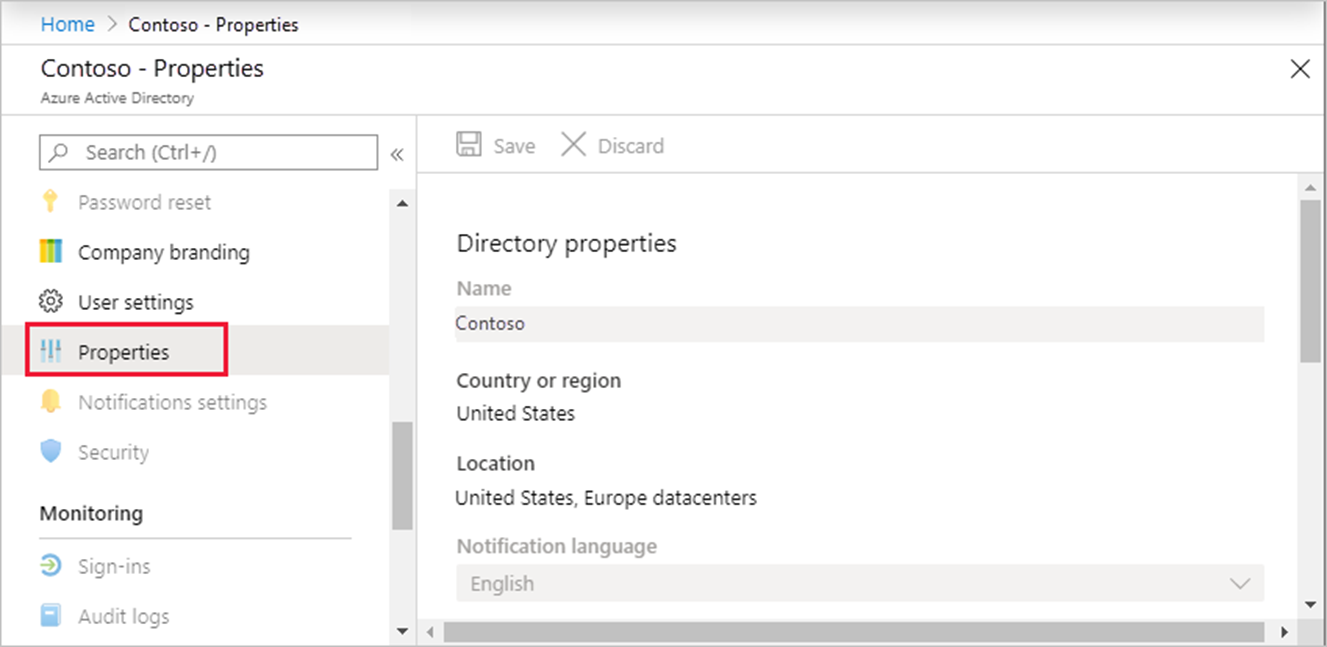Image resolution: width=1327 pixels, height=647 pixels.
Task: Click the Notification language label
Action: (557, 546)
